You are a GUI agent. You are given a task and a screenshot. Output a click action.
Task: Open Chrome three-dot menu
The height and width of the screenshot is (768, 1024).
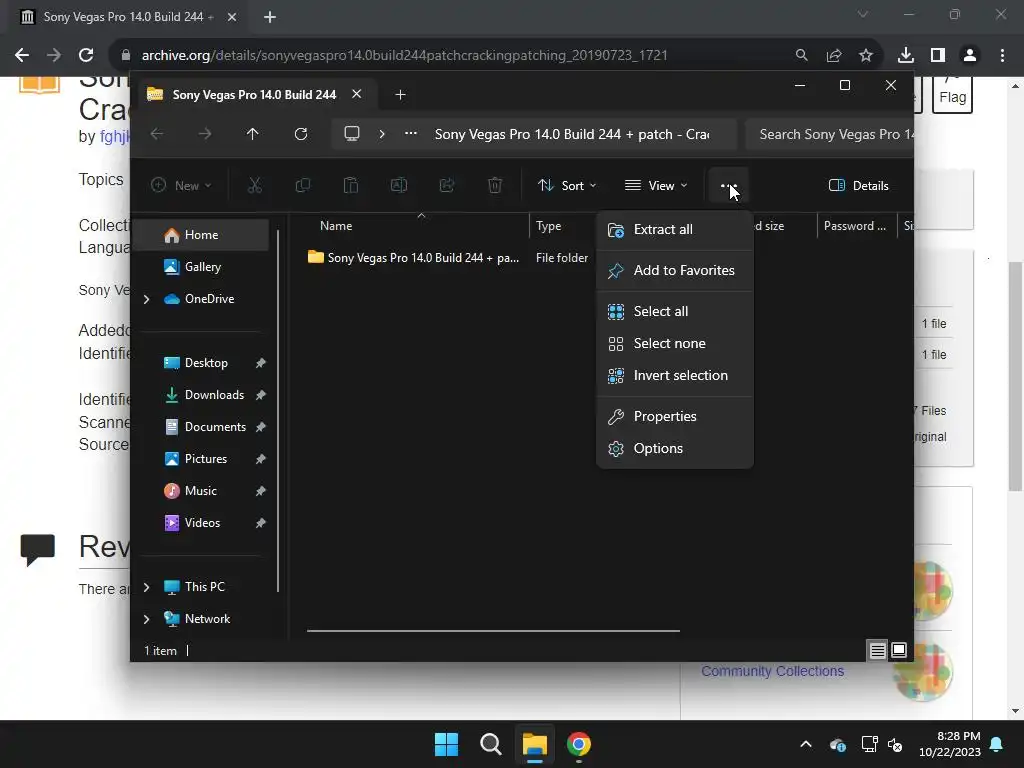click(x=1002, y=56)
